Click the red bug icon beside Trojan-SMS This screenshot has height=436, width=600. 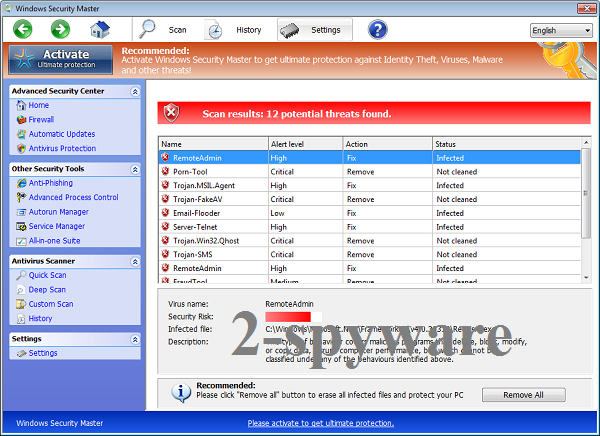(165, 254)
